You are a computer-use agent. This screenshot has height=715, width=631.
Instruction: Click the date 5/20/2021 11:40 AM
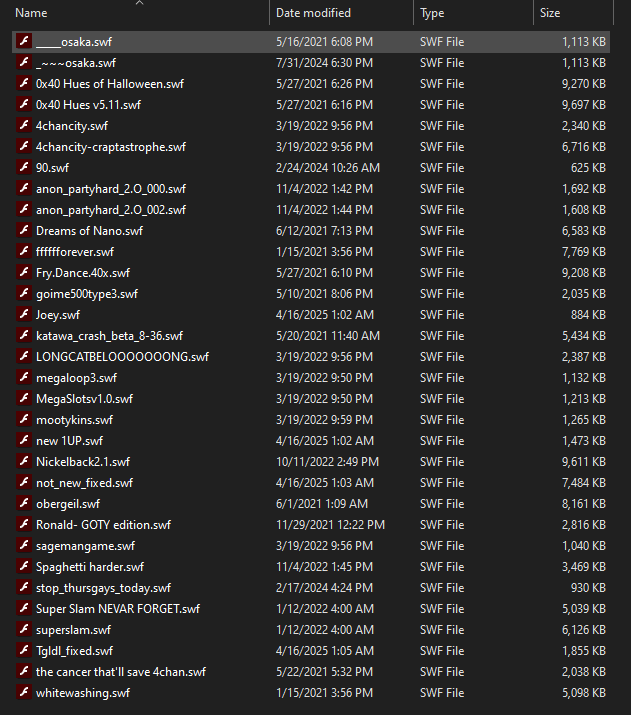(x=328, y=335)
